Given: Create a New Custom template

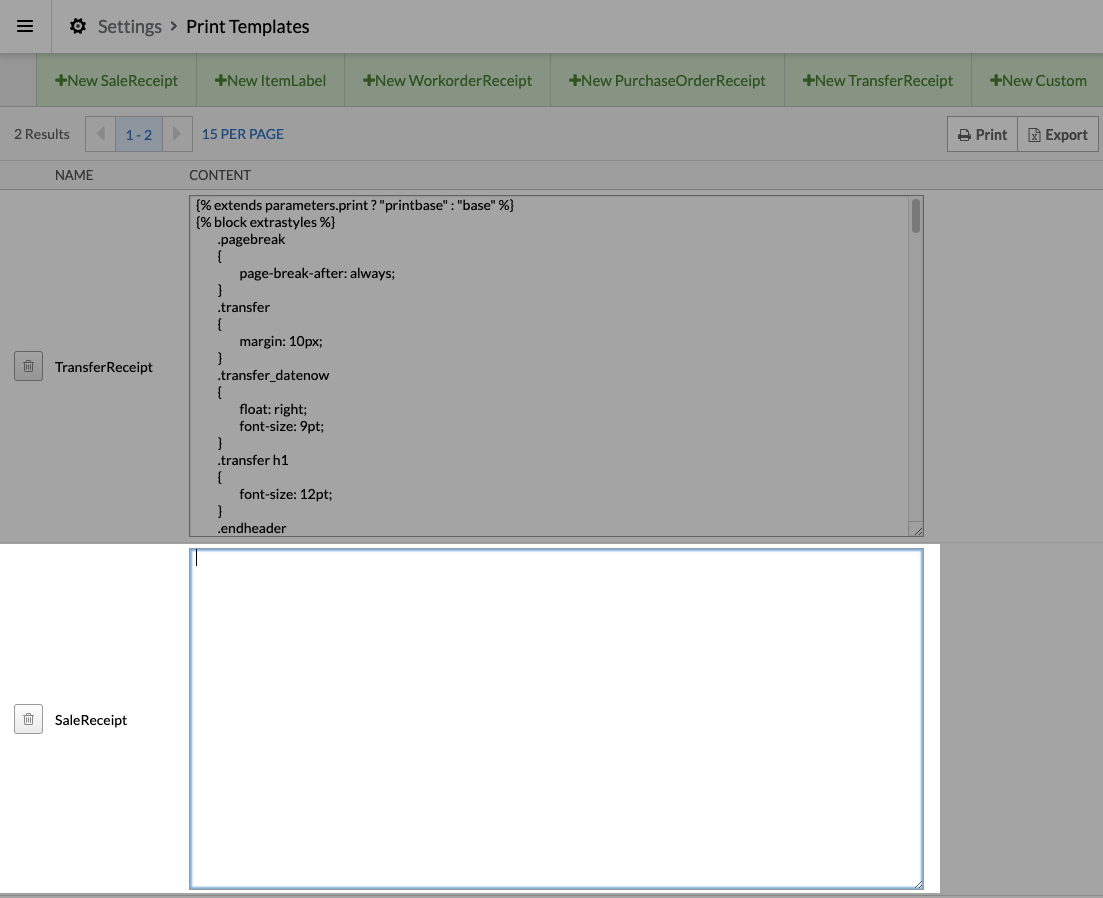Looking at the screenshot, I should [x=1037, y=80].
